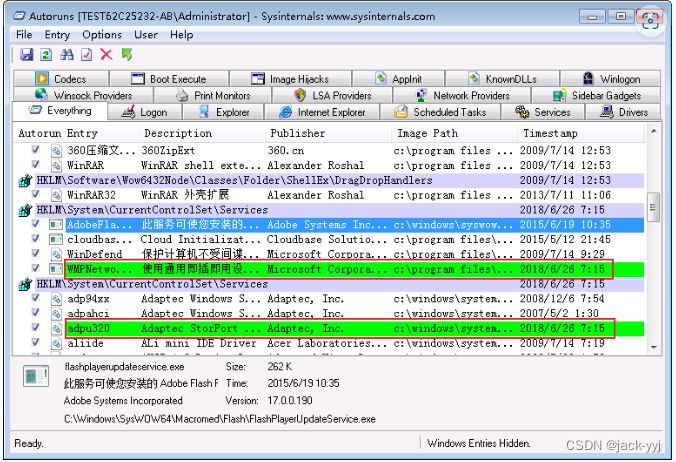Open the Help menu

[182, 35]
